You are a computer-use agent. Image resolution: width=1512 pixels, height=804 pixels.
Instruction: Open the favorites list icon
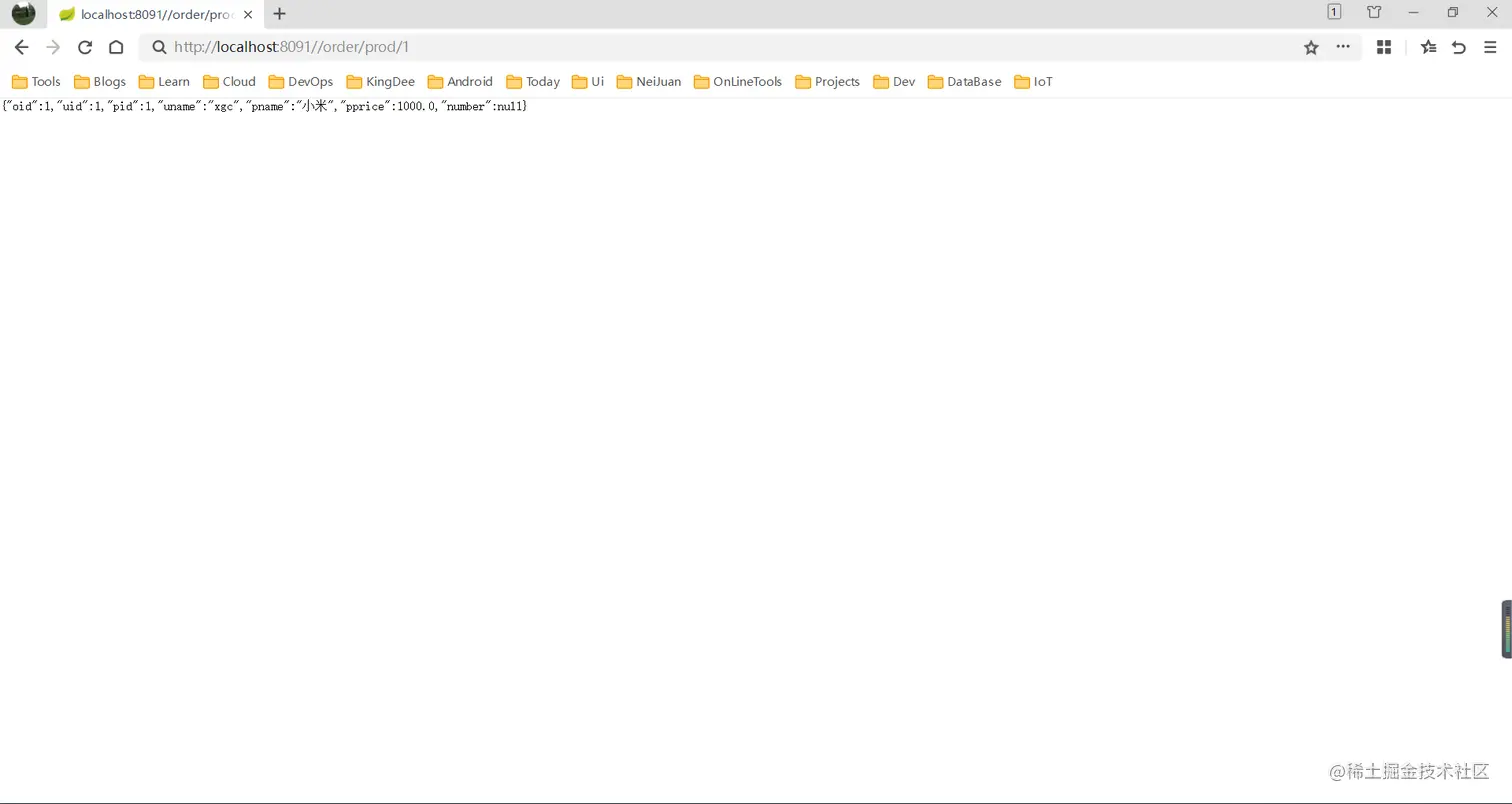(1428, 47)
